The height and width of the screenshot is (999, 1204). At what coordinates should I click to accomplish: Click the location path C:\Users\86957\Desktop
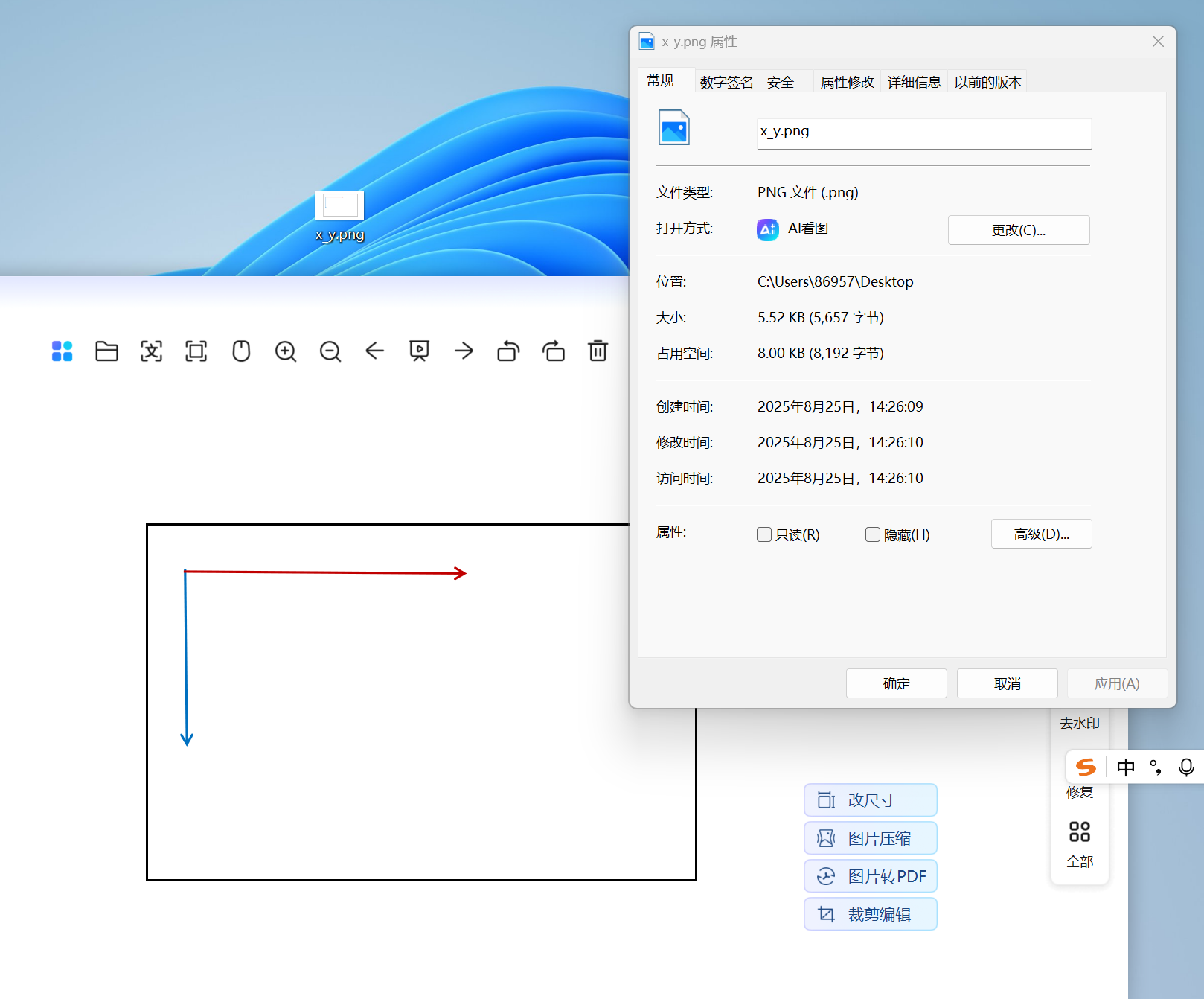836,281
